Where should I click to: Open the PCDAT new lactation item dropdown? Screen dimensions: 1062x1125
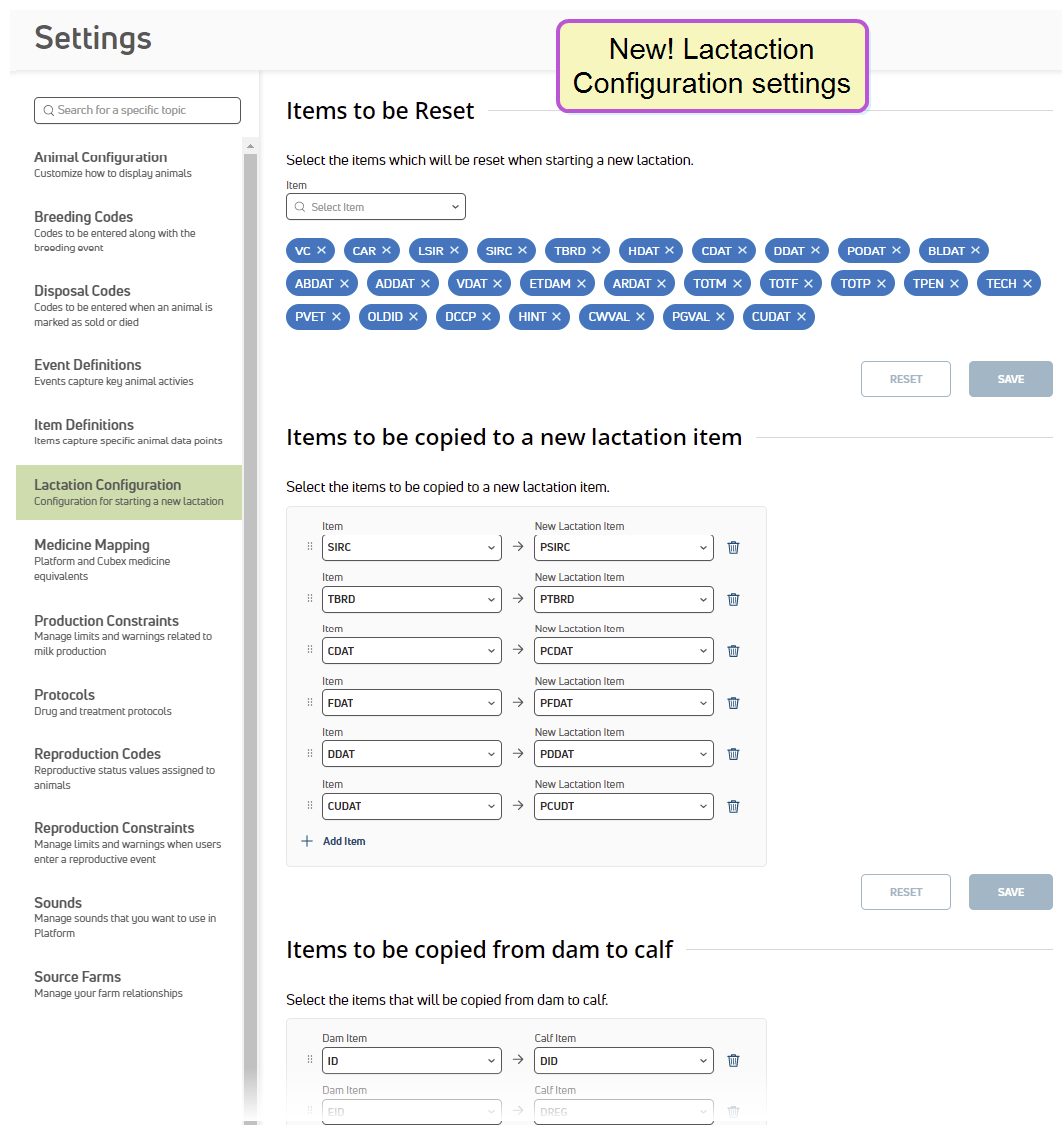point(624,651)
